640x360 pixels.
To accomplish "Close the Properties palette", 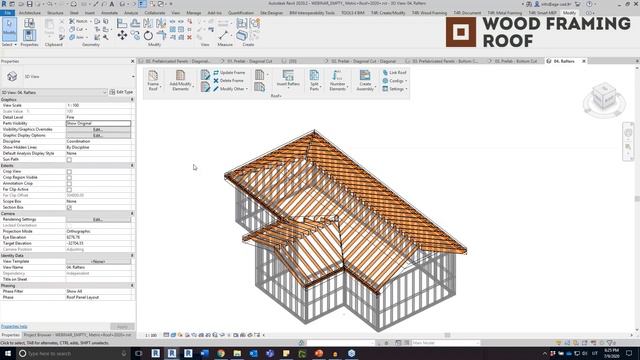I will (133, 61).
